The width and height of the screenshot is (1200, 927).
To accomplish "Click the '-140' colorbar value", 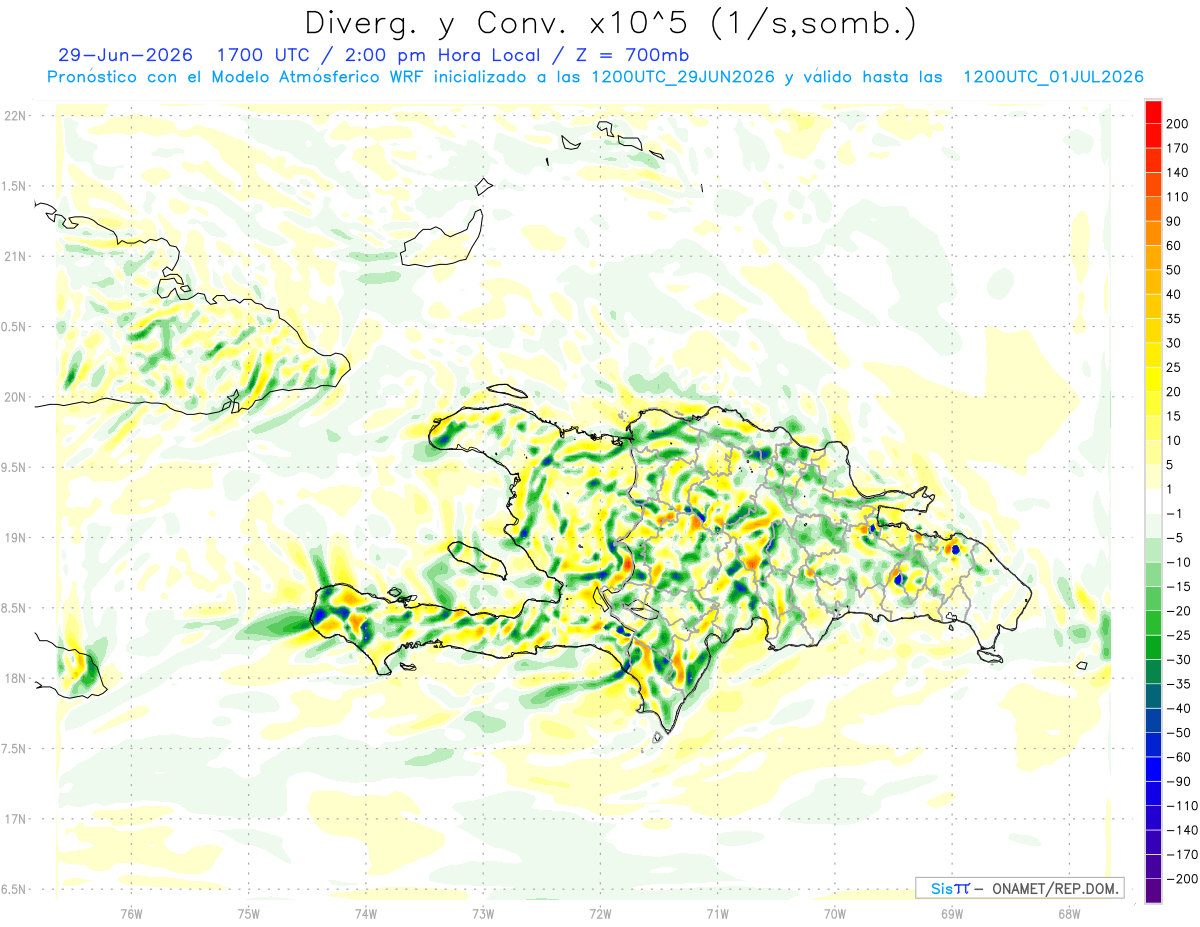I will click(1181, 830).
